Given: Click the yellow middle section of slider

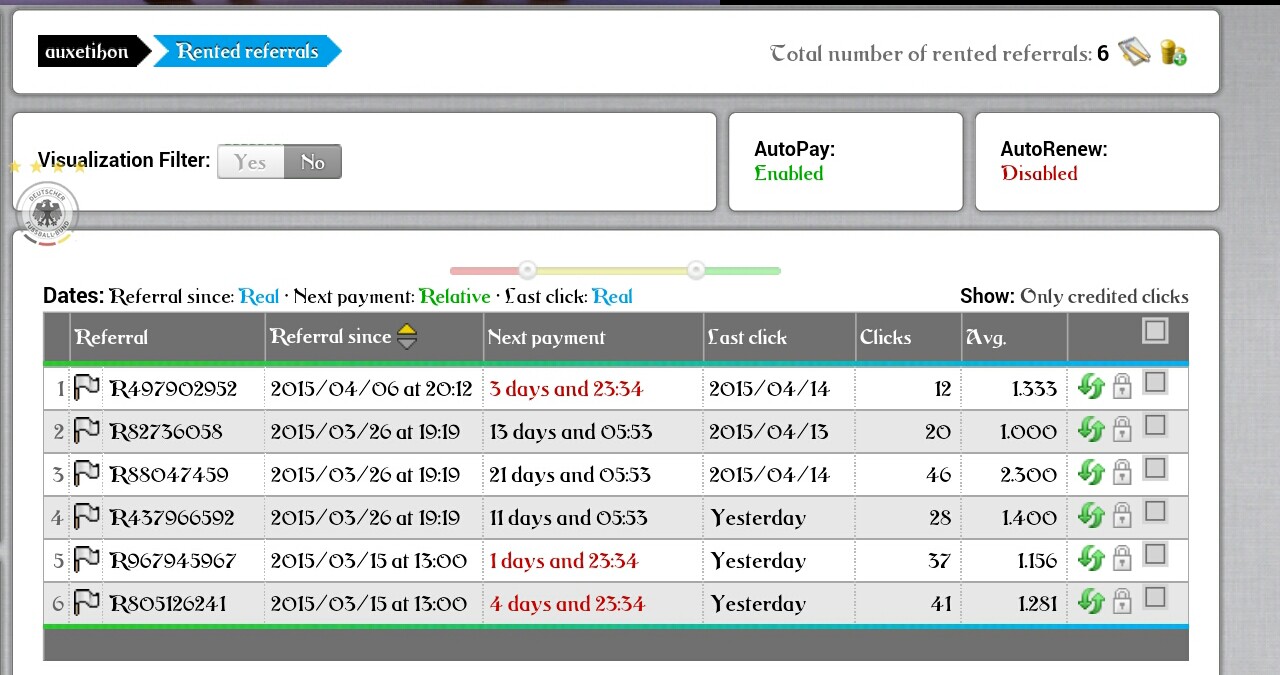Looking at the screenshot, I should pos(612,271).
